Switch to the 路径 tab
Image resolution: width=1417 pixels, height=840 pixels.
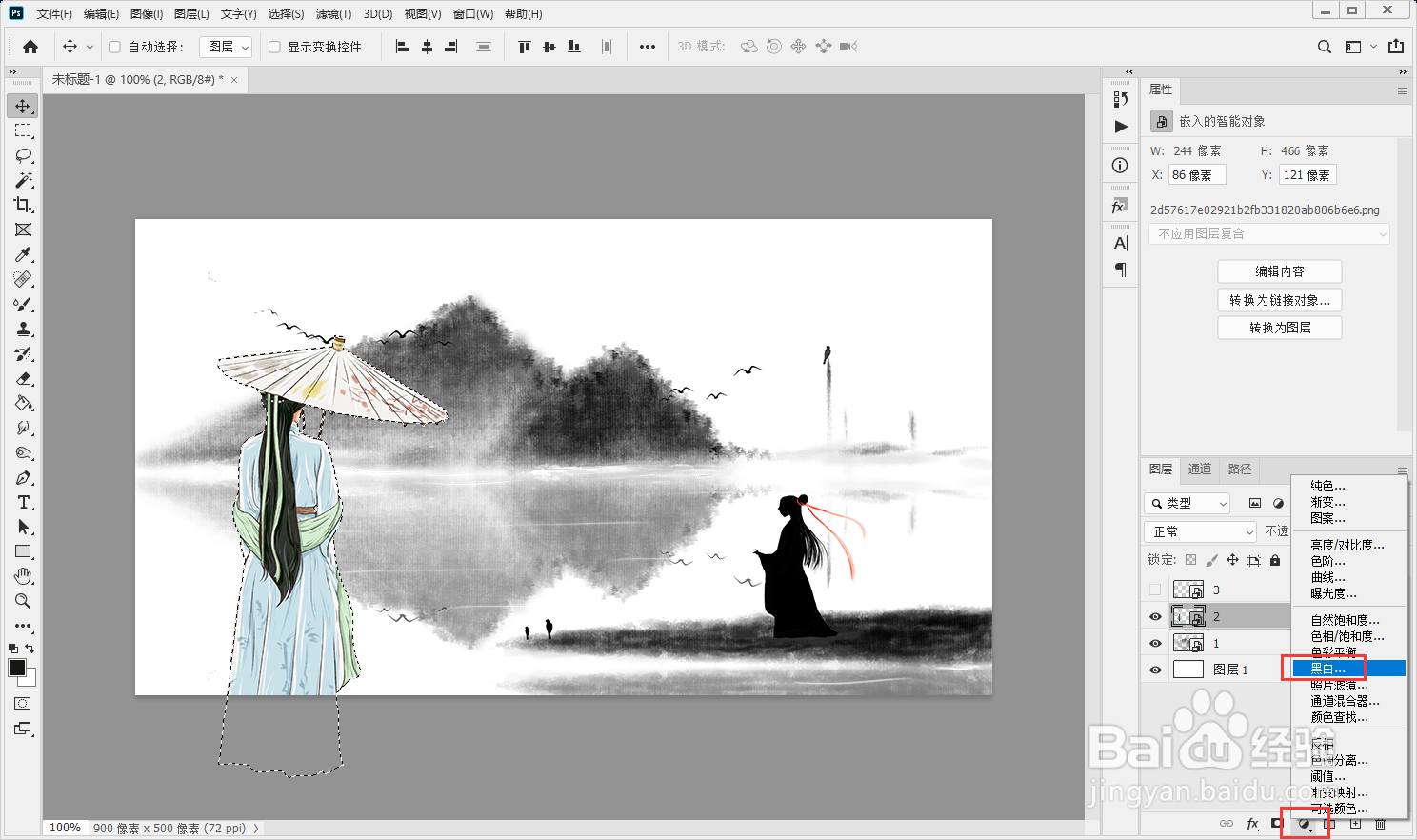pos(1240,469)
